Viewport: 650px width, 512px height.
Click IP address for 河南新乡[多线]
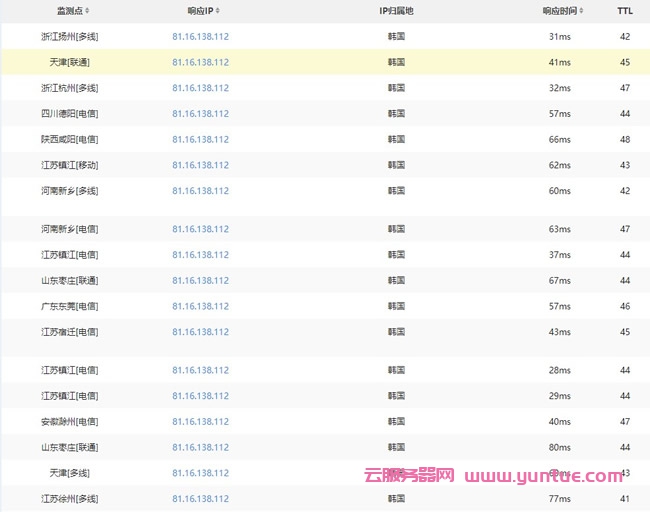pyautogui.click(x=200, y=191)
